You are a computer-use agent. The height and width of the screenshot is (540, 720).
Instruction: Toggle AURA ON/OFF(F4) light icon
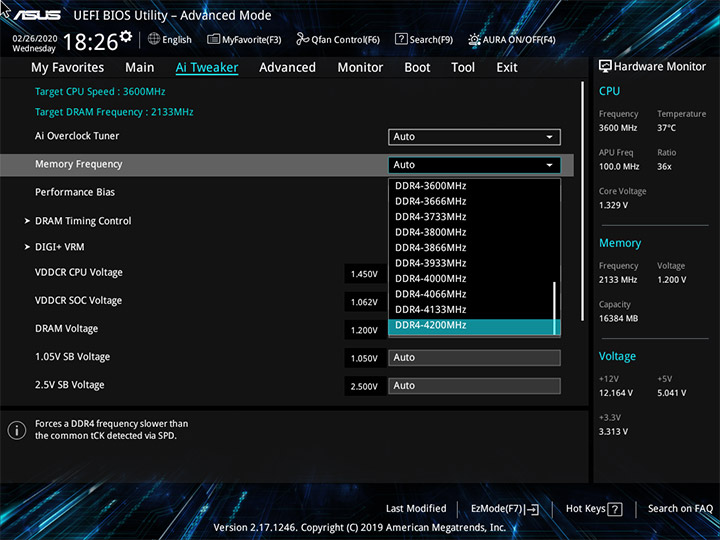(474, 39)
